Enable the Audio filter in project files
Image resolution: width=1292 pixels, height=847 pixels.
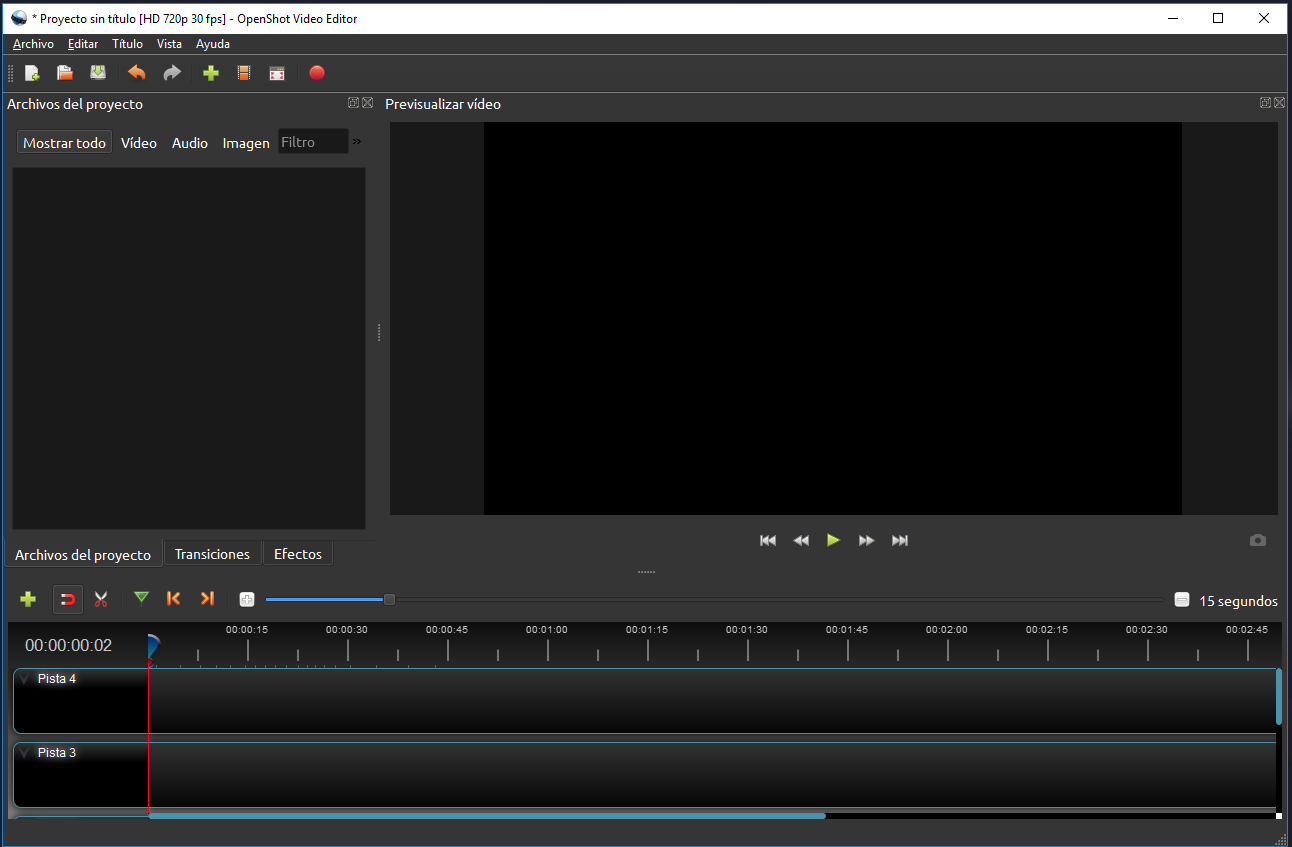[189, 142]
